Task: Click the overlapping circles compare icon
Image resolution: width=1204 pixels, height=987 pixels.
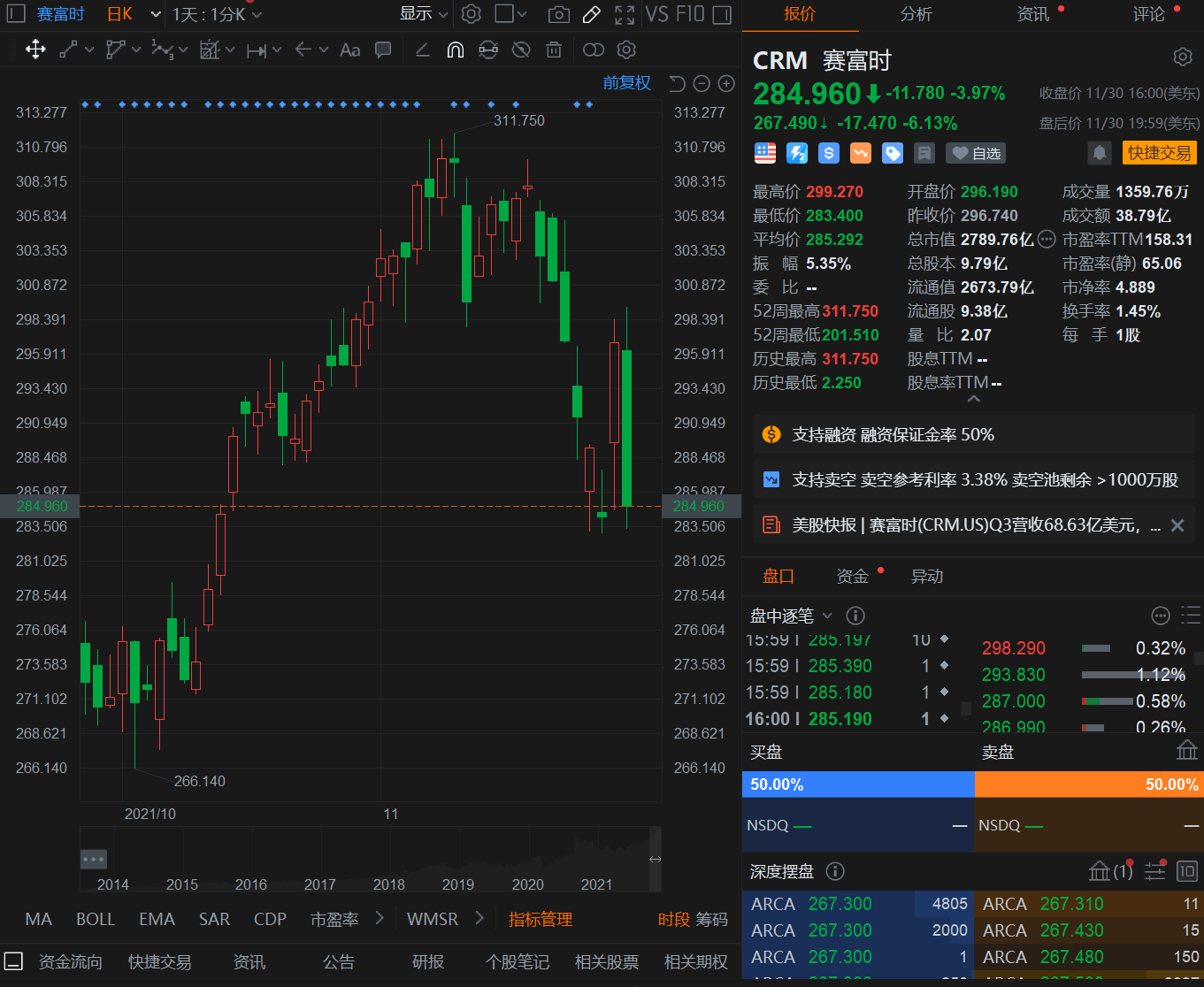Action: point(594,50)
